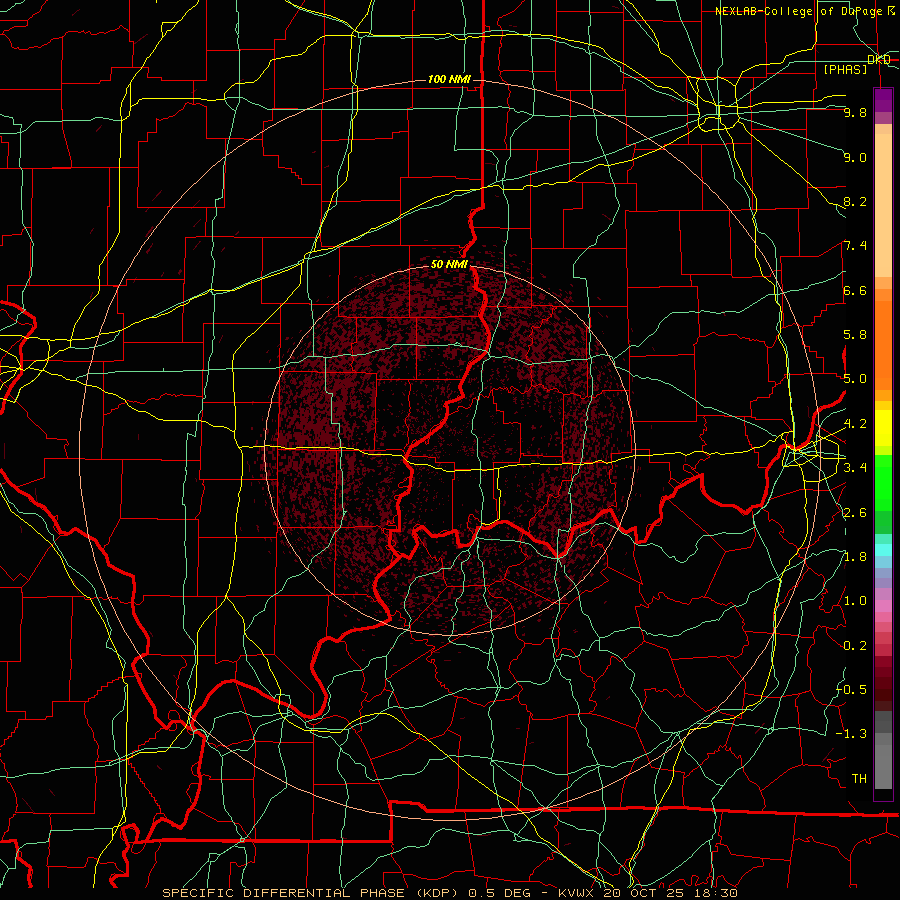Pick the yellow swatch in the color bar
900x900 pixels.
pos(883,428)
